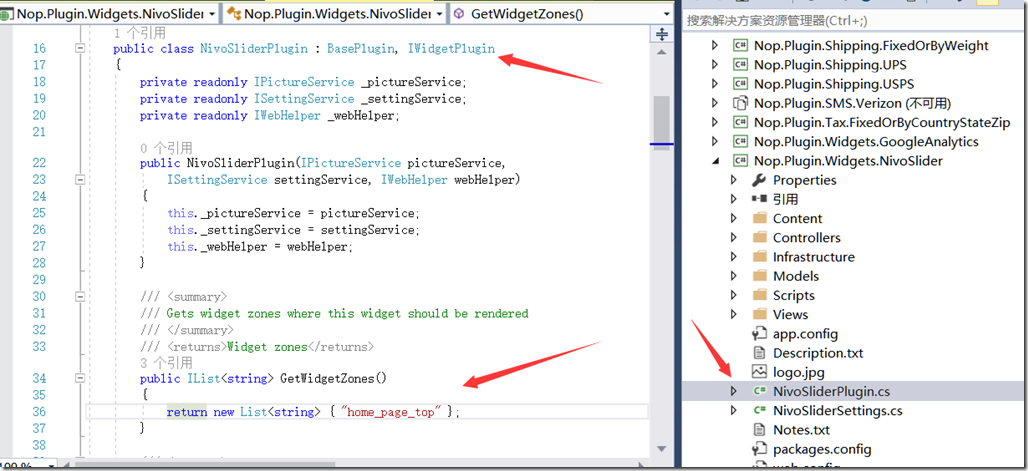Click the Solution Explorer search field
This screenshot has width=1028, height=471.
pyautogui.click(x=852, y=20)
